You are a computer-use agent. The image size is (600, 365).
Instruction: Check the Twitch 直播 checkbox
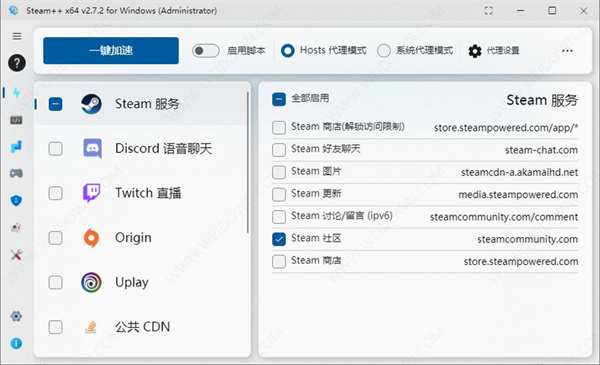pyautogui.click(x=55, y=193)
